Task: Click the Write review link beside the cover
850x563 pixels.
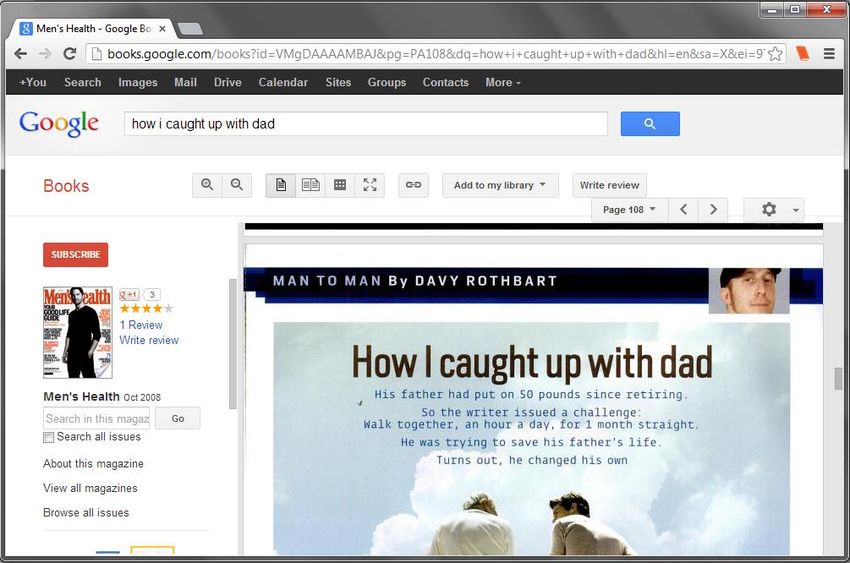Action: (x=149, y=340)
